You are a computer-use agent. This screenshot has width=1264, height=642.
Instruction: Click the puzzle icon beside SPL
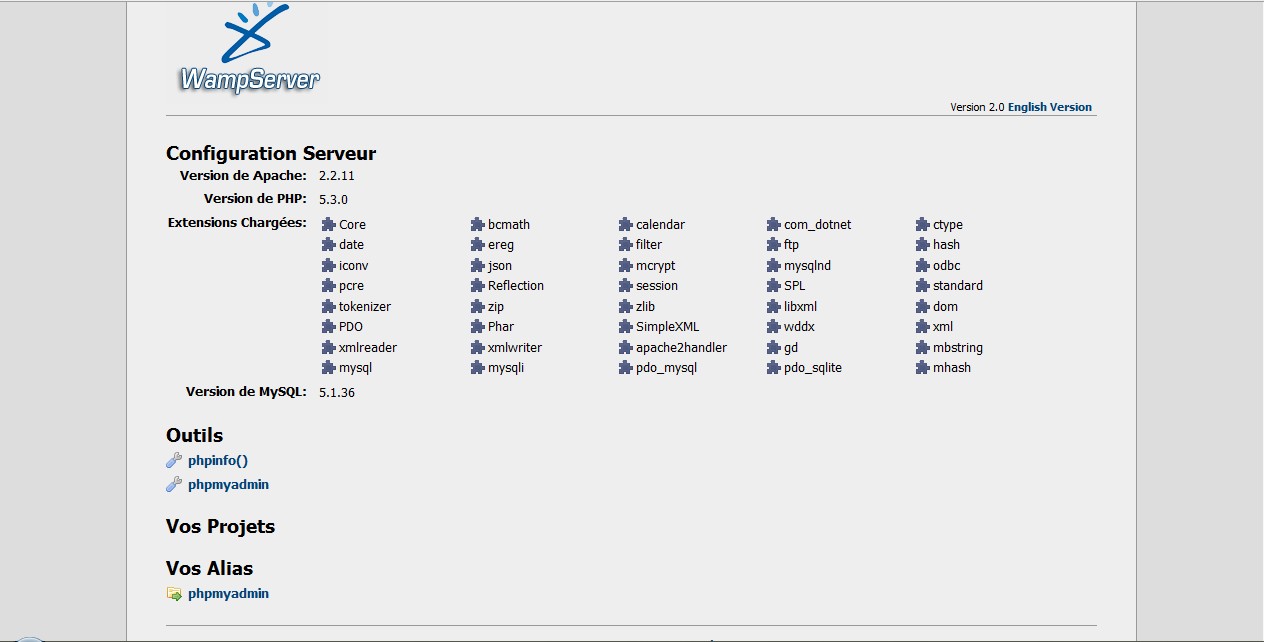[775, 286]
